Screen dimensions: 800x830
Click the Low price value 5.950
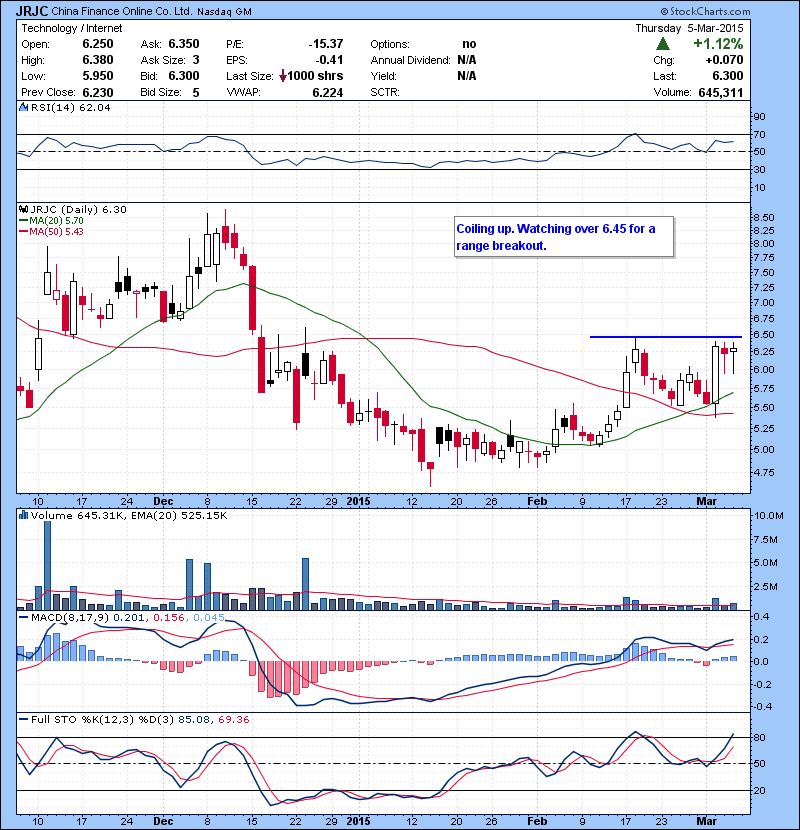[98, 76]
